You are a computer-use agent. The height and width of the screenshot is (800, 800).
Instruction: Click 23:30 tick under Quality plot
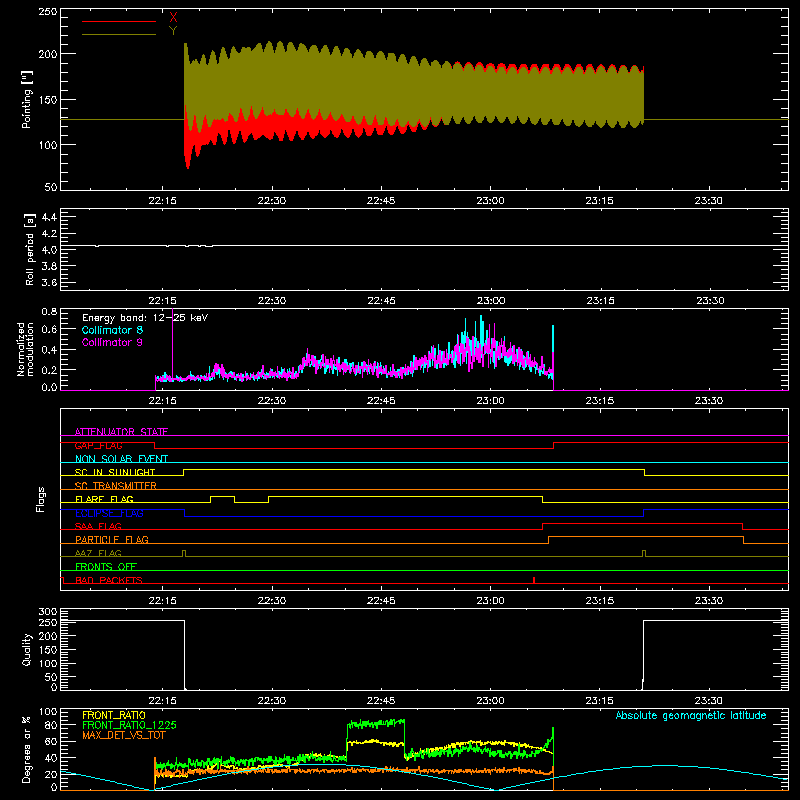click(x=709, y=701)
